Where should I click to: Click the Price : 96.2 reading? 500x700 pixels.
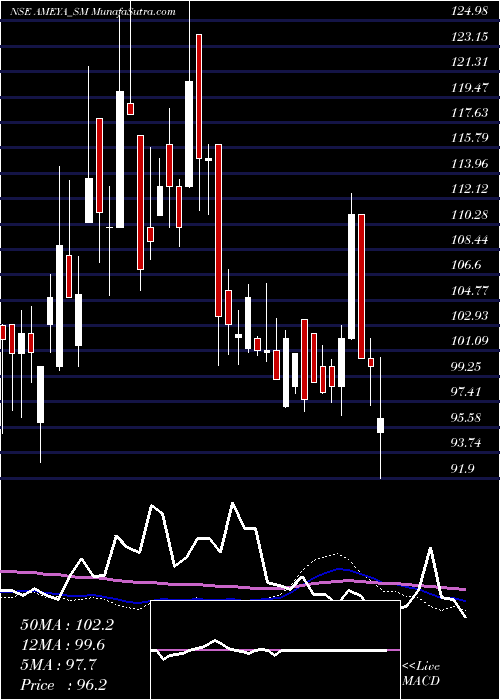tap(63, 685)
